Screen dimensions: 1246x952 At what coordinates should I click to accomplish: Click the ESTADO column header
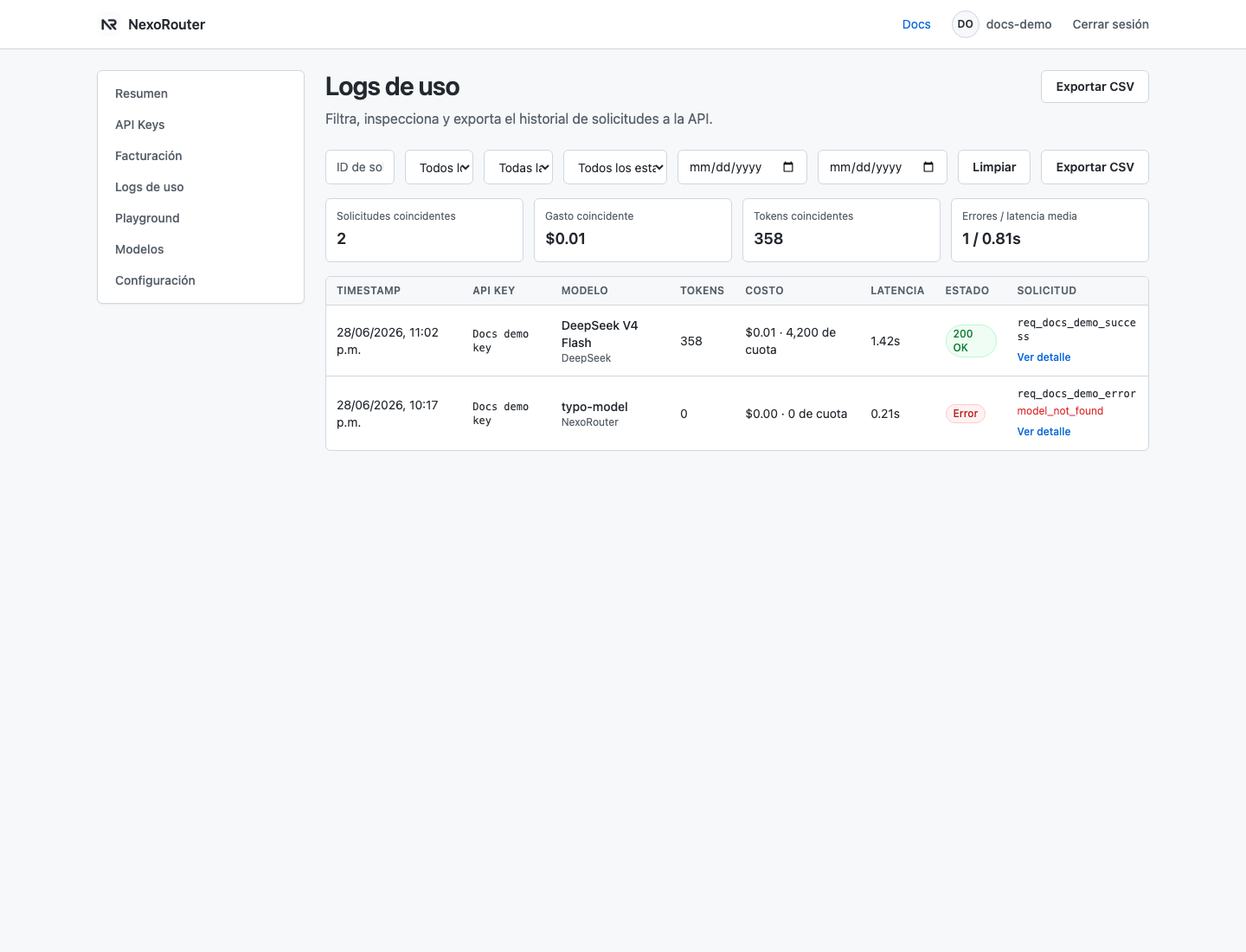click(x=967, y=291)
